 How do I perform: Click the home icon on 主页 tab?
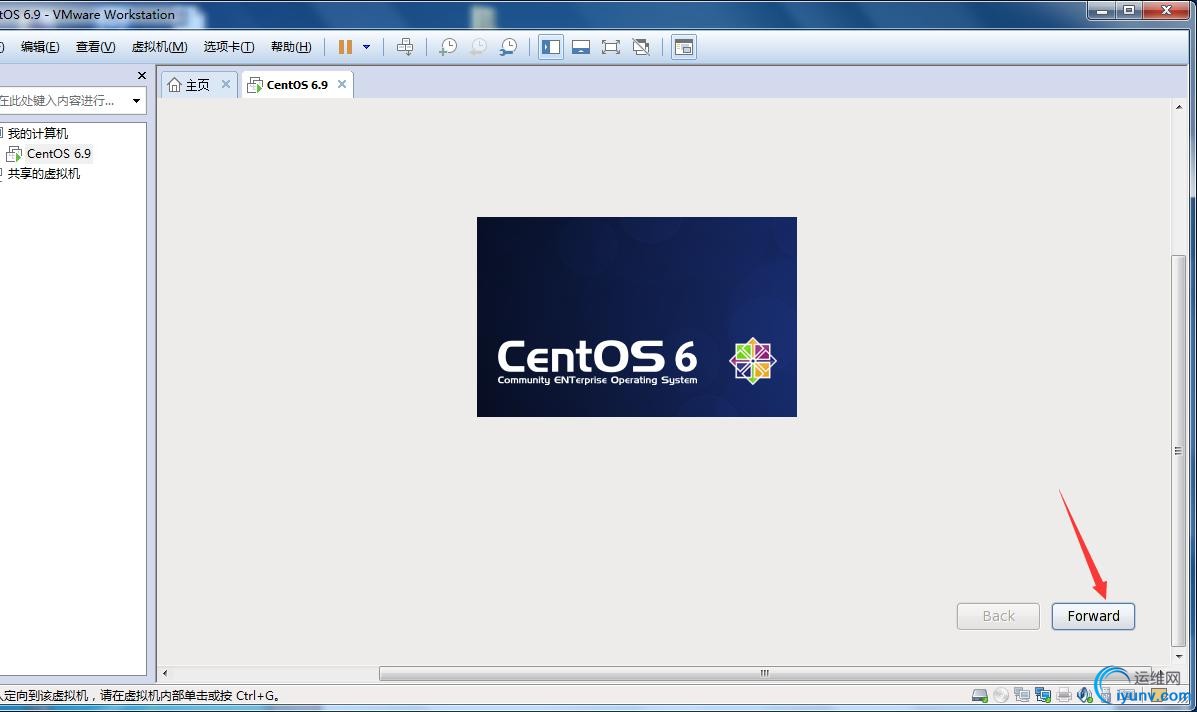[174, 85]
